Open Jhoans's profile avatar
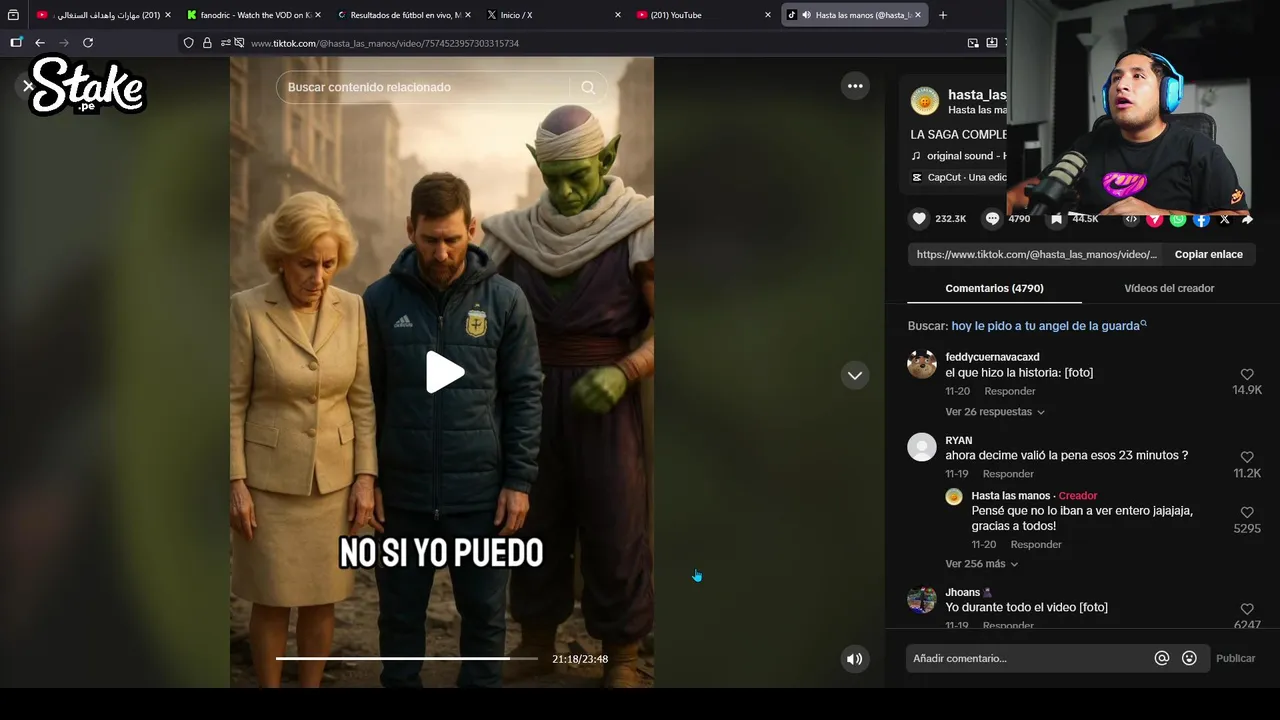Image resolution: width=1280 pixels, height=720 pixels. (x=922, y=599)
